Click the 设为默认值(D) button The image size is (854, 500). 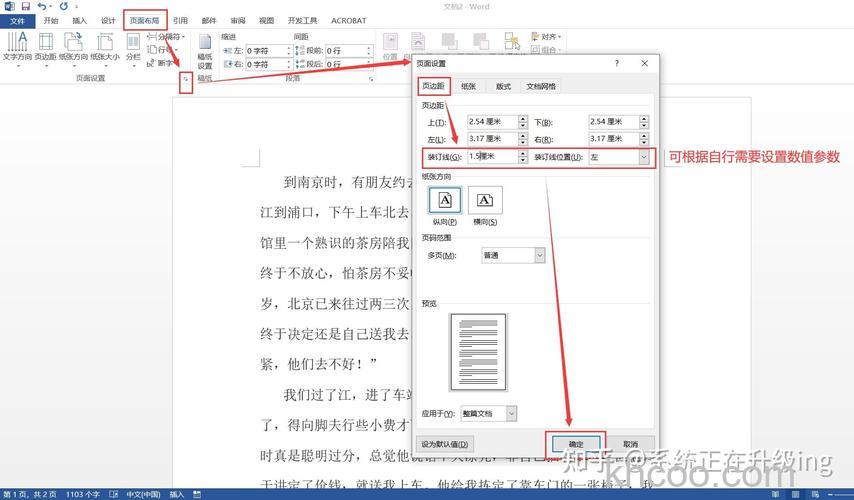[444, 444]
